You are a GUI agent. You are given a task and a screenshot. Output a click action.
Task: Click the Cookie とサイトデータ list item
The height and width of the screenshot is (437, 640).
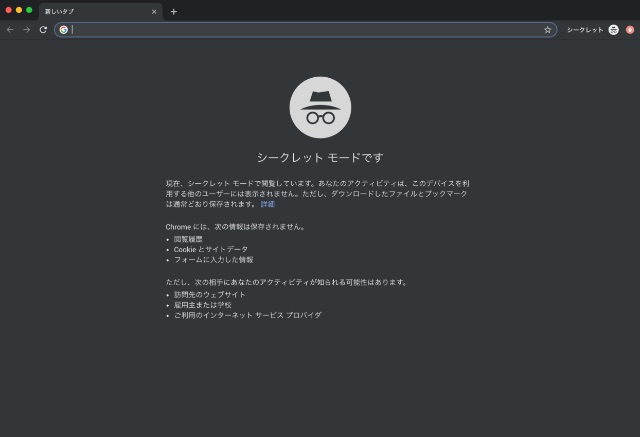[x=211, y=249]
